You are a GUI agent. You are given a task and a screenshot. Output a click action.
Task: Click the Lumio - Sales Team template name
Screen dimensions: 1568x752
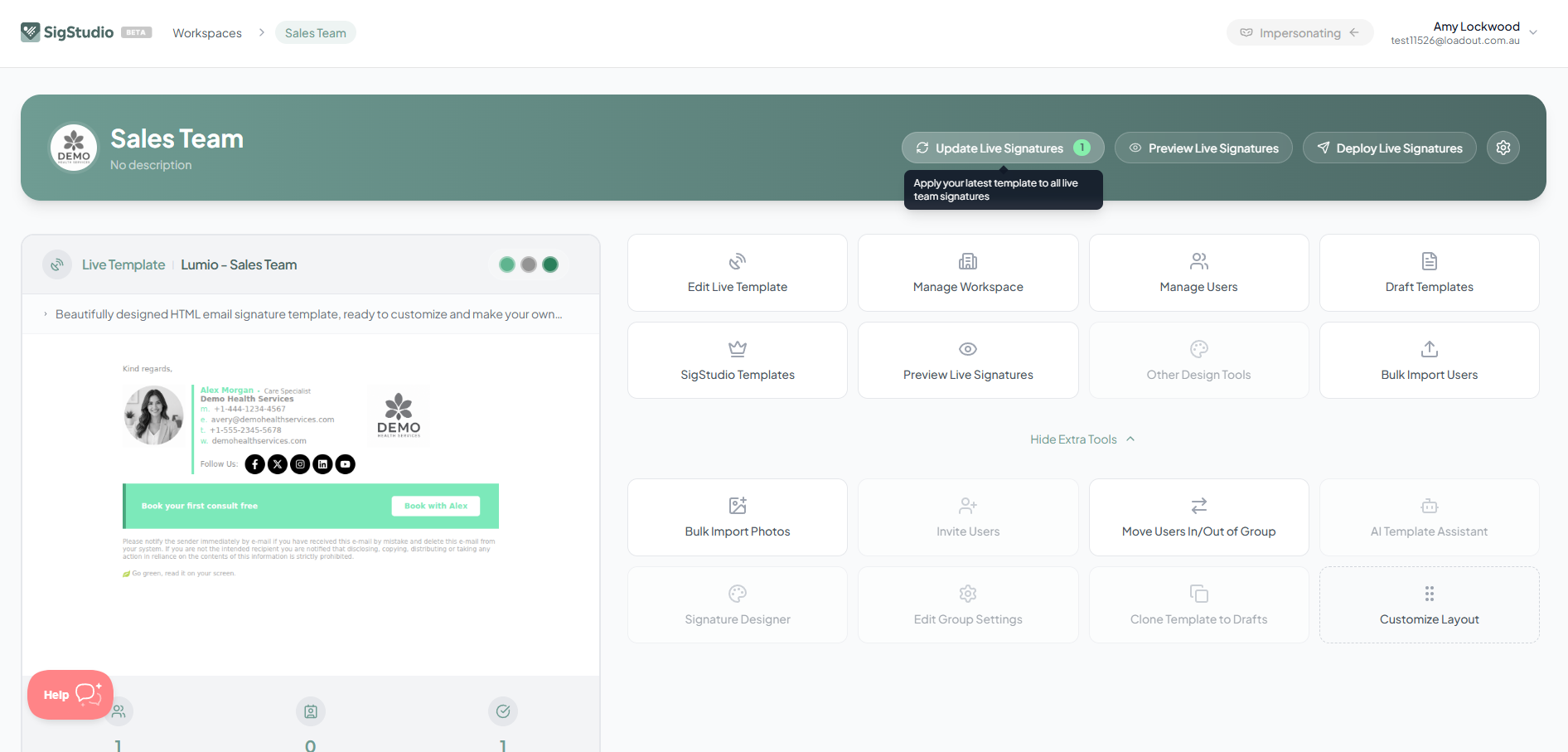pos(239,264)
